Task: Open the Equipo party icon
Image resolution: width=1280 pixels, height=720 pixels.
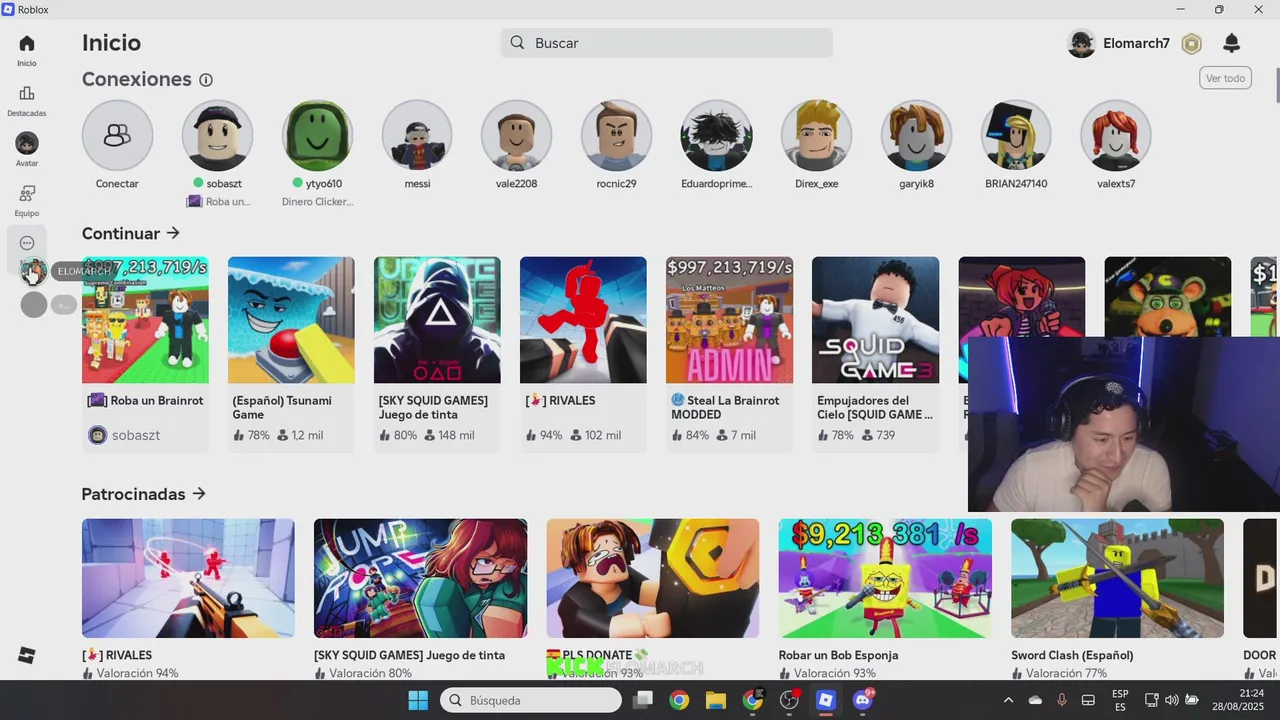Action: click(x=27, y=193)
